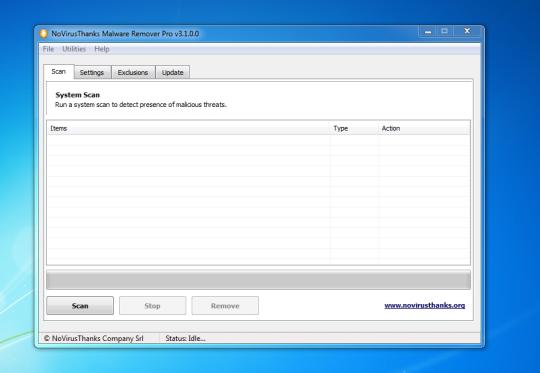Click '© NoVirusThanks Company Srl' status text
Image resolution: width=540 pixels, height=373 pixels.
93,339
